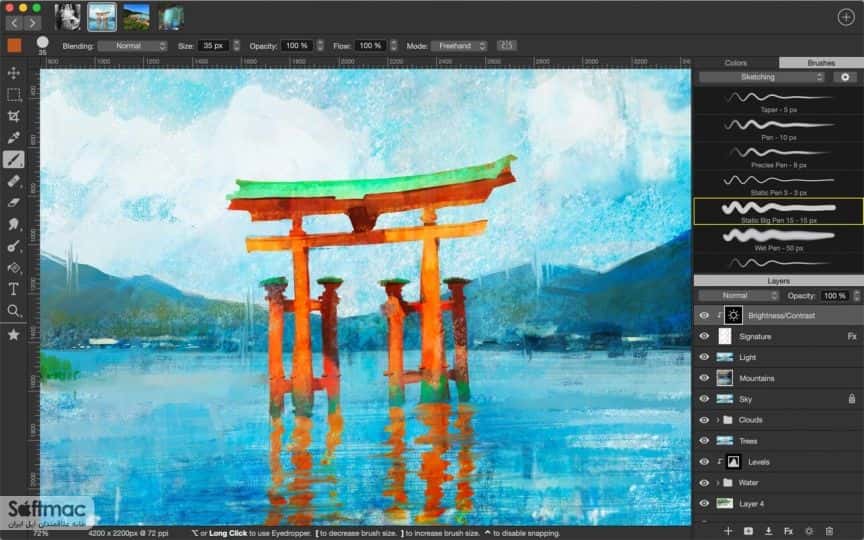Open Fx effects in Layers footer
864x540 pixels.
tap(788, 531)
